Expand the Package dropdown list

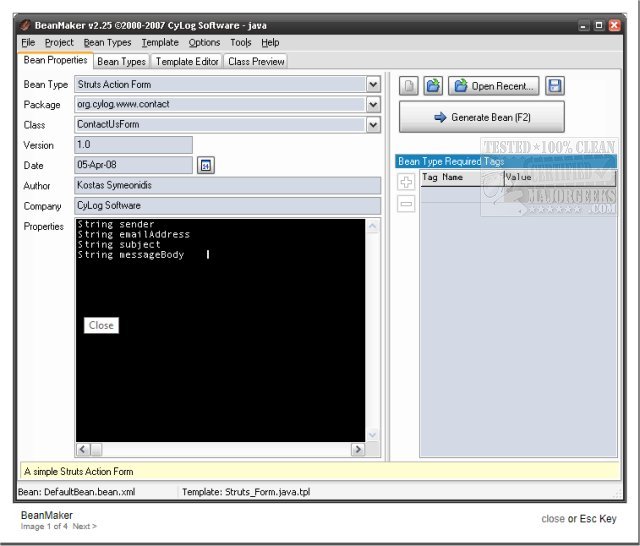pos(373,105)
